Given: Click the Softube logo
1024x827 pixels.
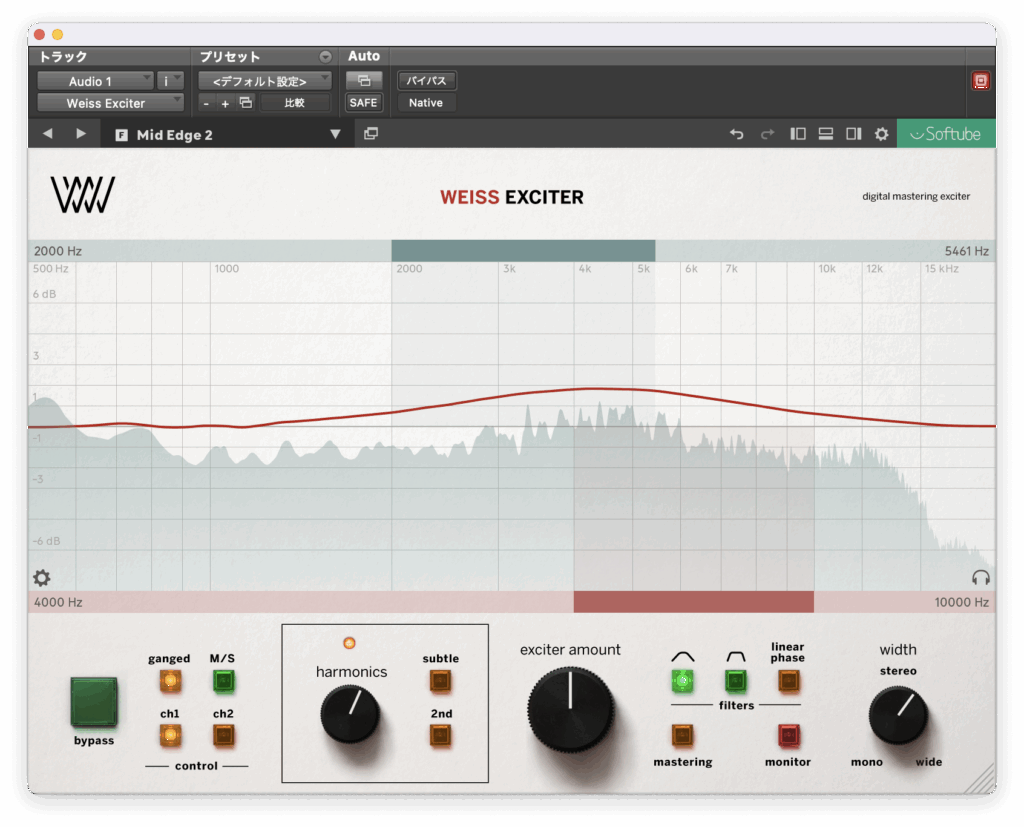Looking at the screenshot, I should coord(946,134).
